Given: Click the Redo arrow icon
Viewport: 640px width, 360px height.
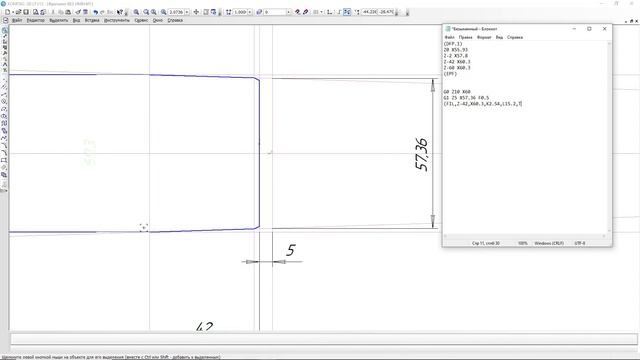Looking at the screenshot, I should pyautogui.click(x=102, y=12).
